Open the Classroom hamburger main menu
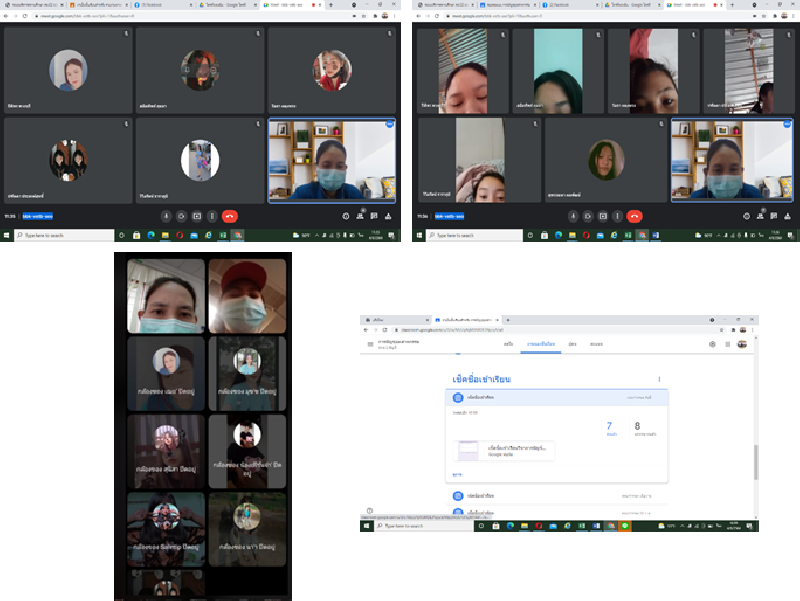 coord(370,344)
